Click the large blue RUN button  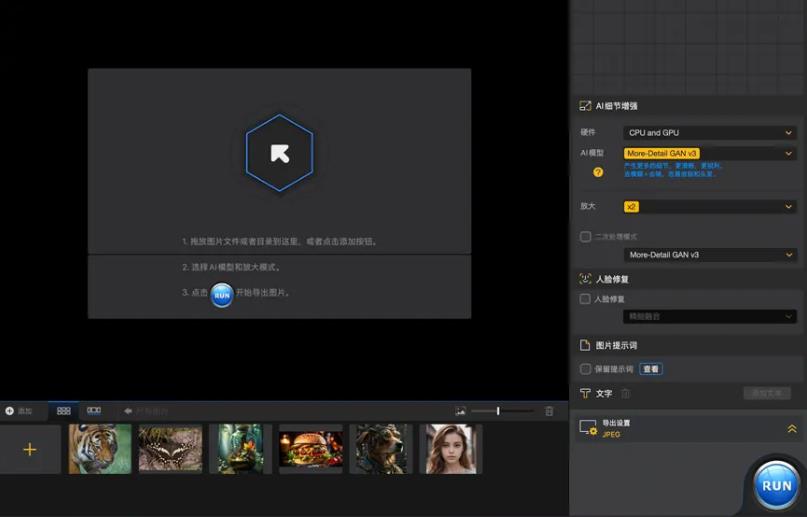click(776, 485)
